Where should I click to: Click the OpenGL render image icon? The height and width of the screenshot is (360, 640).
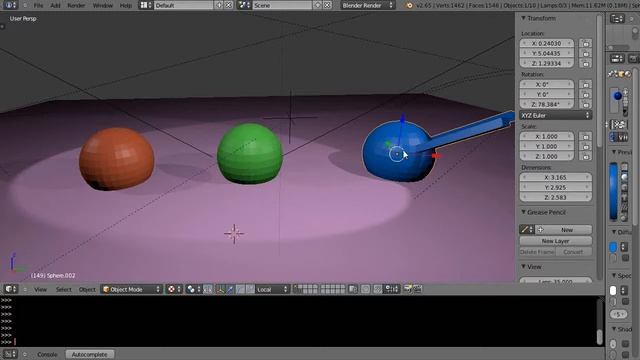tap(407, 289)
